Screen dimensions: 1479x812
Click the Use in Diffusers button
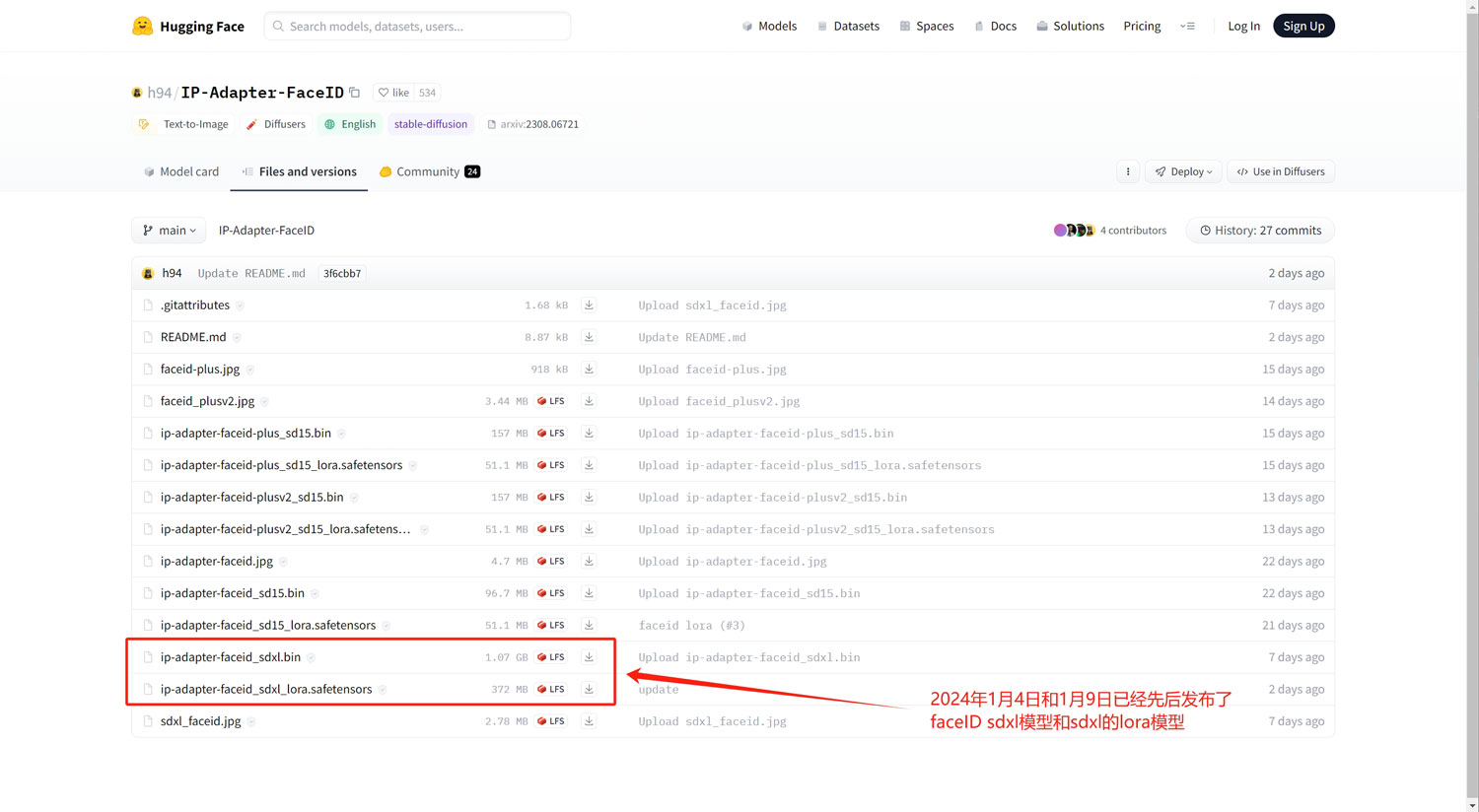coord(1281,171)
